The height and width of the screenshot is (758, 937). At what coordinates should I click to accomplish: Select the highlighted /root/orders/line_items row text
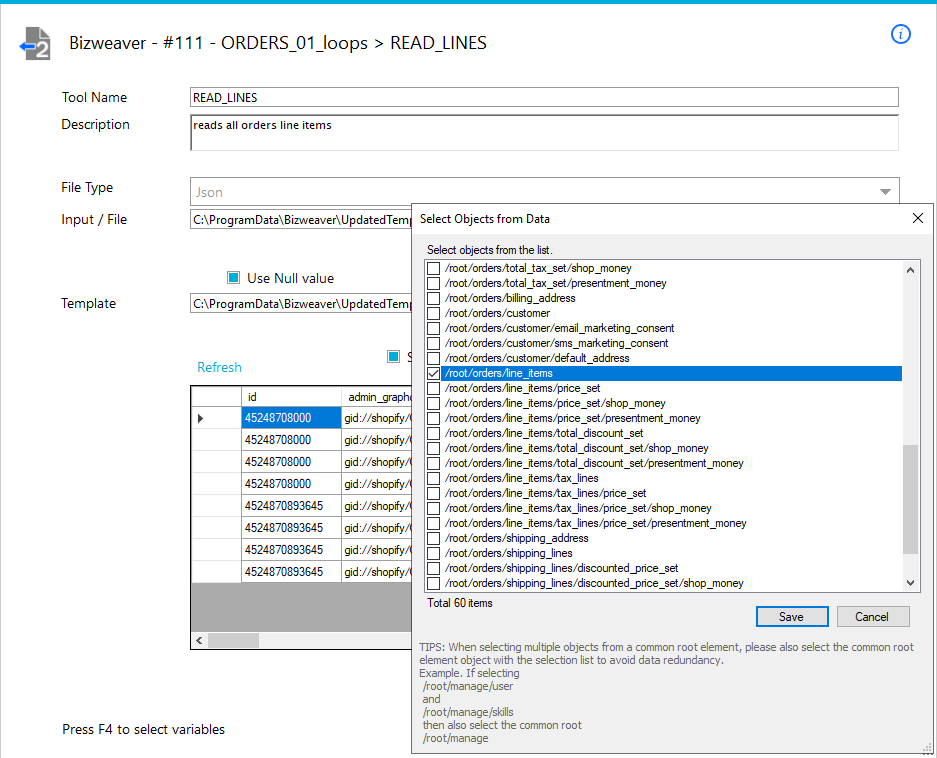pos(499,373)
